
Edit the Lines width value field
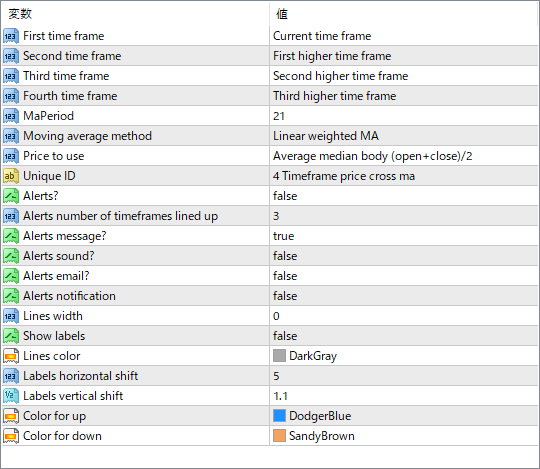[x=404, y=316]
